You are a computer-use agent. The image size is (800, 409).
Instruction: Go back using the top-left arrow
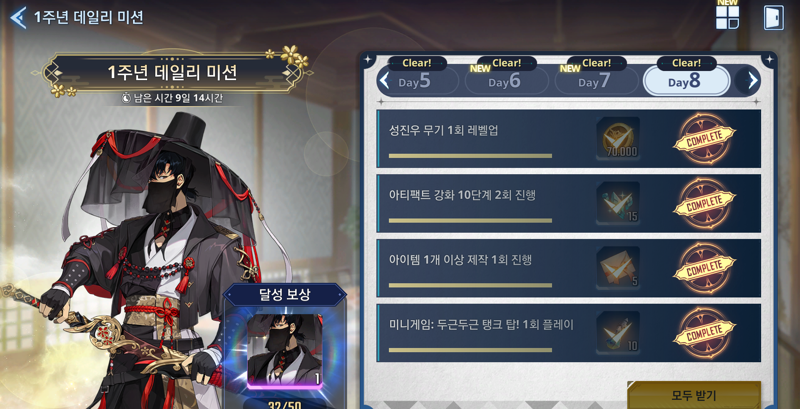(x=18, y=17)
